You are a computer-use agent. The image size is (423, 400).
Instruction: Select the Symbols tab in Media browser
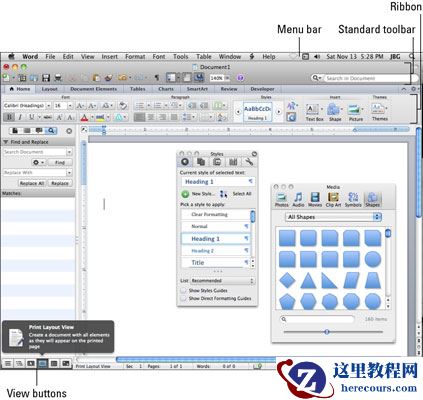click(353, 199)
